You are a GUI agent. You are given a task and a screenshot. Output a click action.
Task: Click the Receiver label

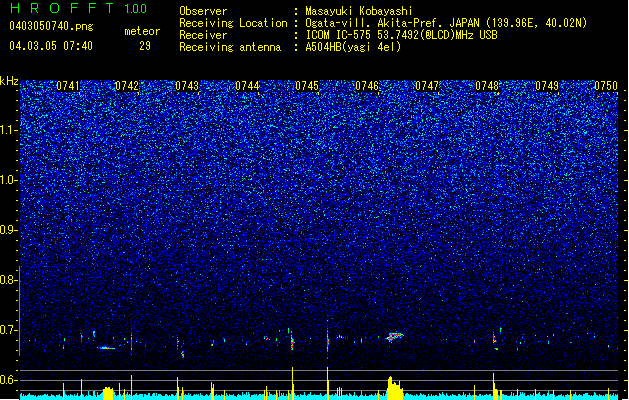click(203, 35)
